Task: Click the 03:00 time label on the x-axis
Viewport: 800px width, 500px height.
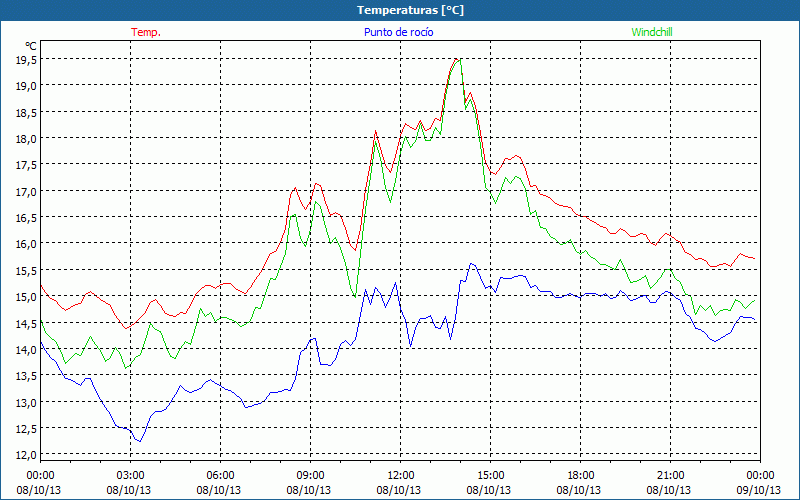Action: tap(131, 475)
